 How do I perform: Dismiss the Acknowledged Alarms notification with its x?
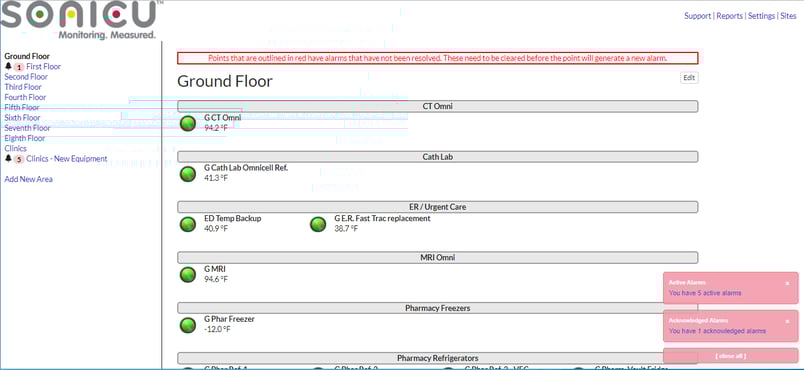(788, 321)
